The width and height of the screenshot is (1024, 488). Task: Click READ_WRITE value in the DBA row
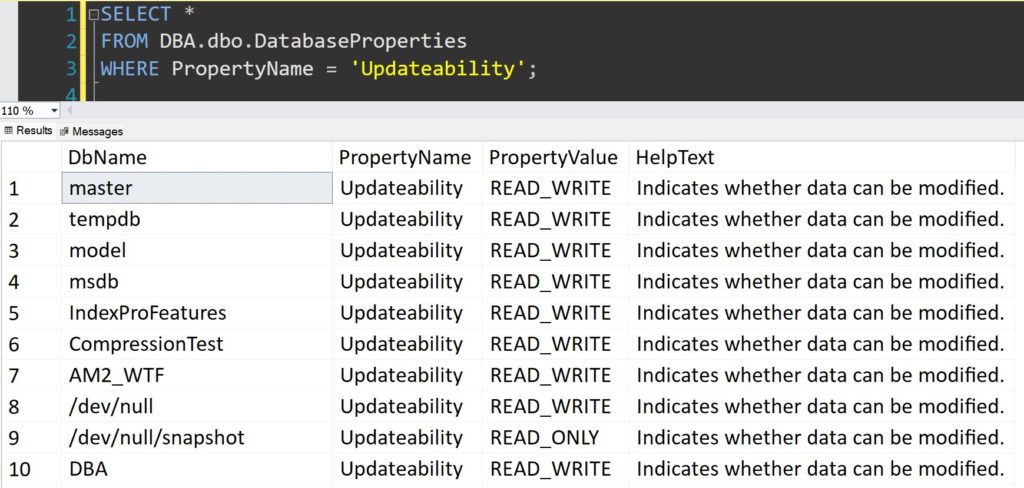coord(555,468)
